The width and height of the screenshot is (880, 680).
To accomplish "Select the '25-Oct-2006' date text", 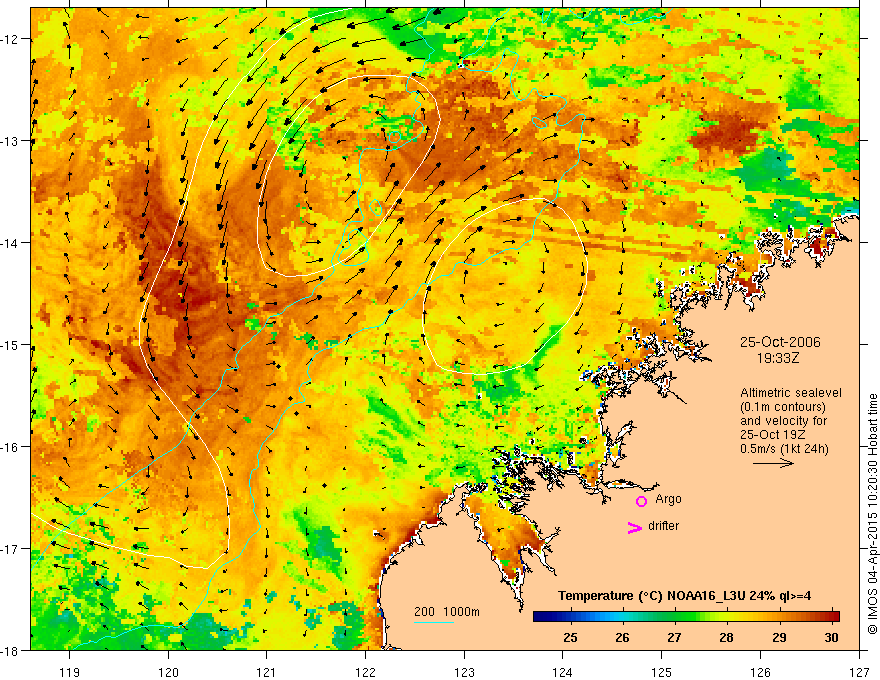I will coord(780,342).
